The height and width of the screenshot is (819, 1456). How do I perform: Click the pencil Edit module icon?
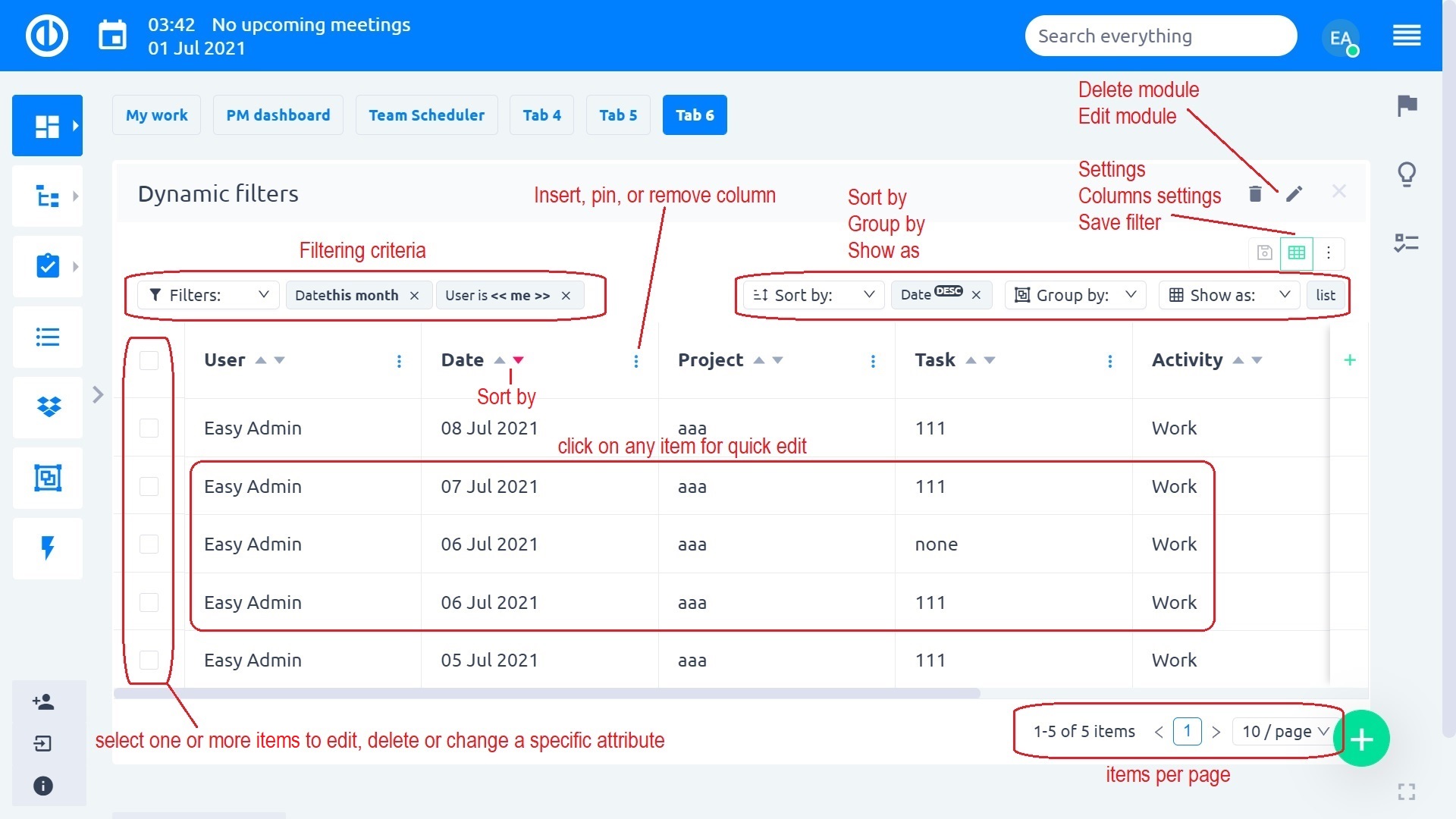coord(1294,194)
